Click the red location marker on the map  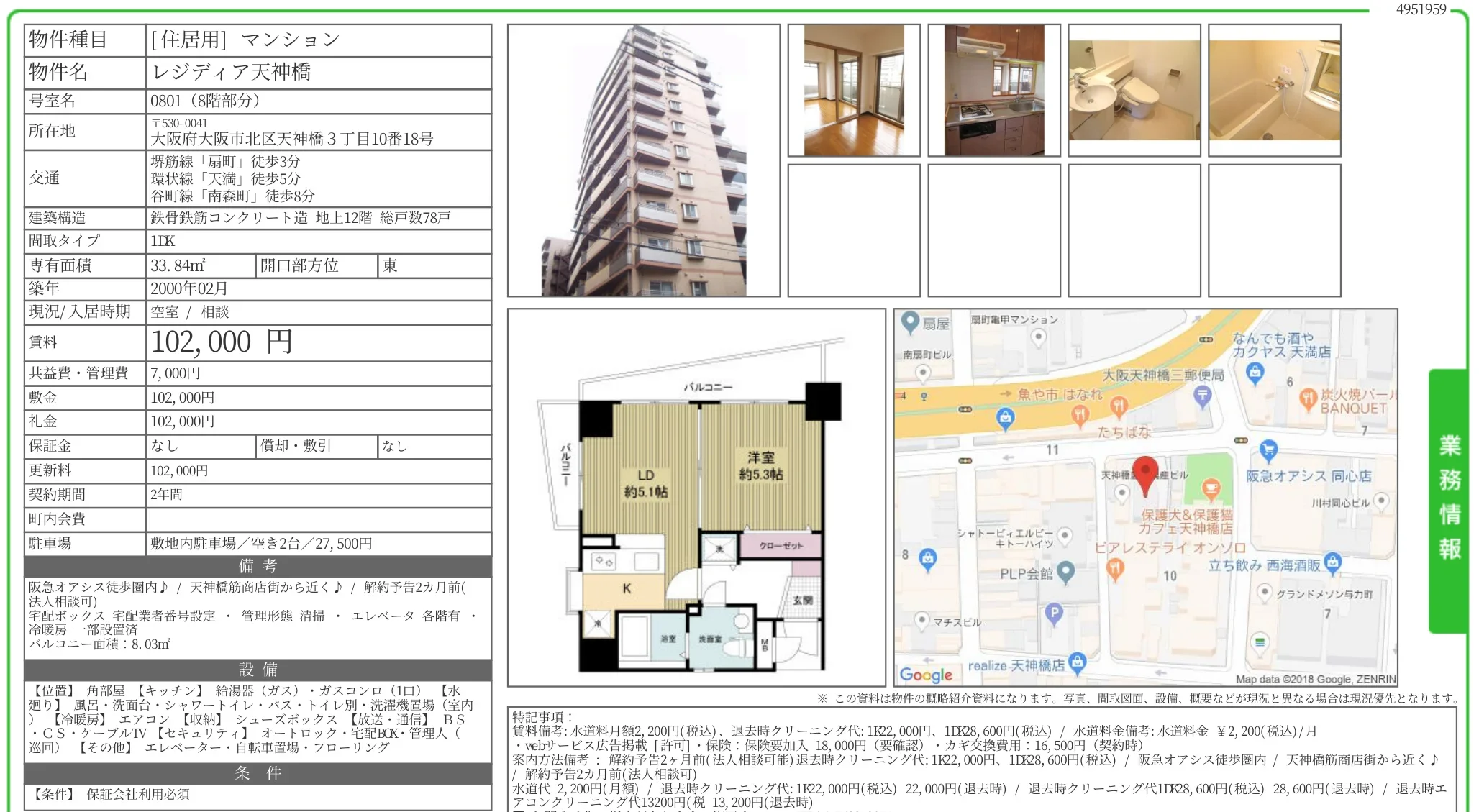pos(1144,476)
